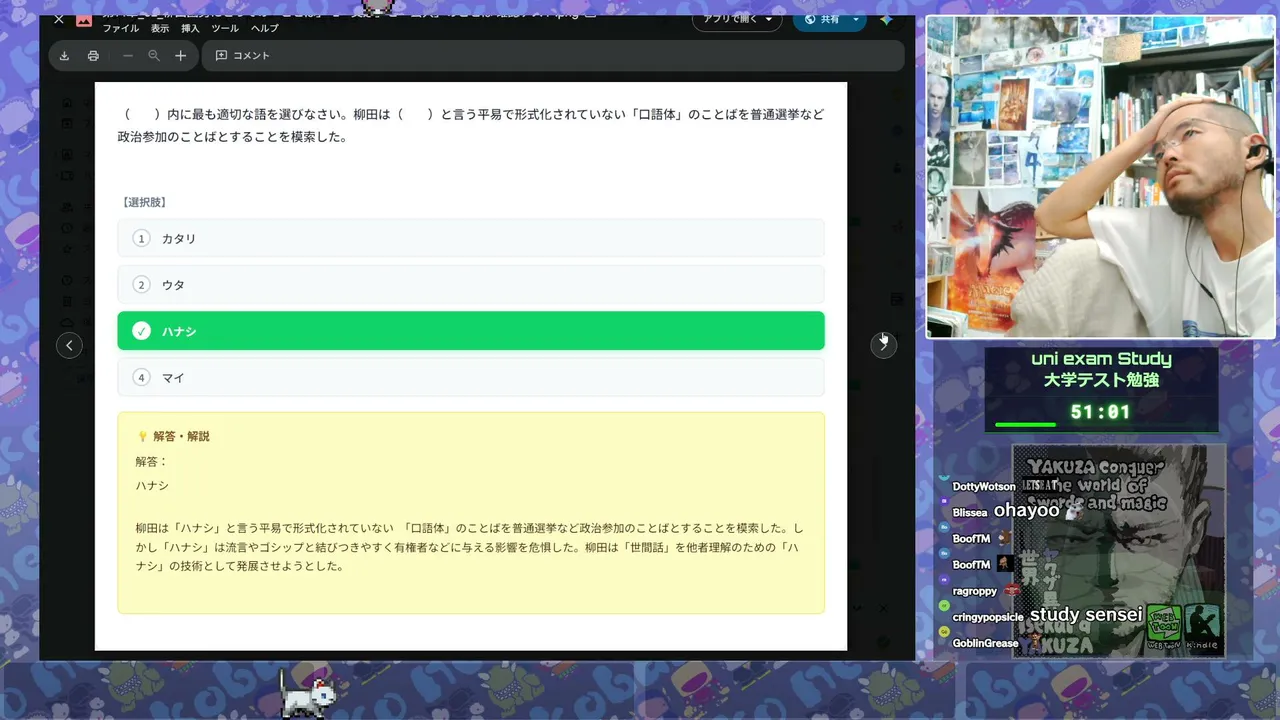
Task: Click chat user Blissea
Action: (970, 512)
